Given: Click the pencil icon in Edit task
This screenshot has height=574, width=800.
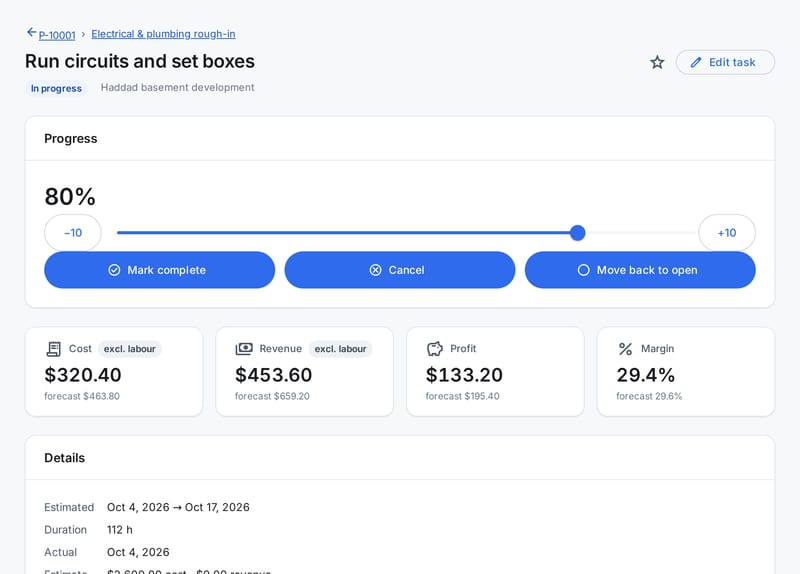Looking at the screenshot, I should pyautogui.click(x=696, y=62).
